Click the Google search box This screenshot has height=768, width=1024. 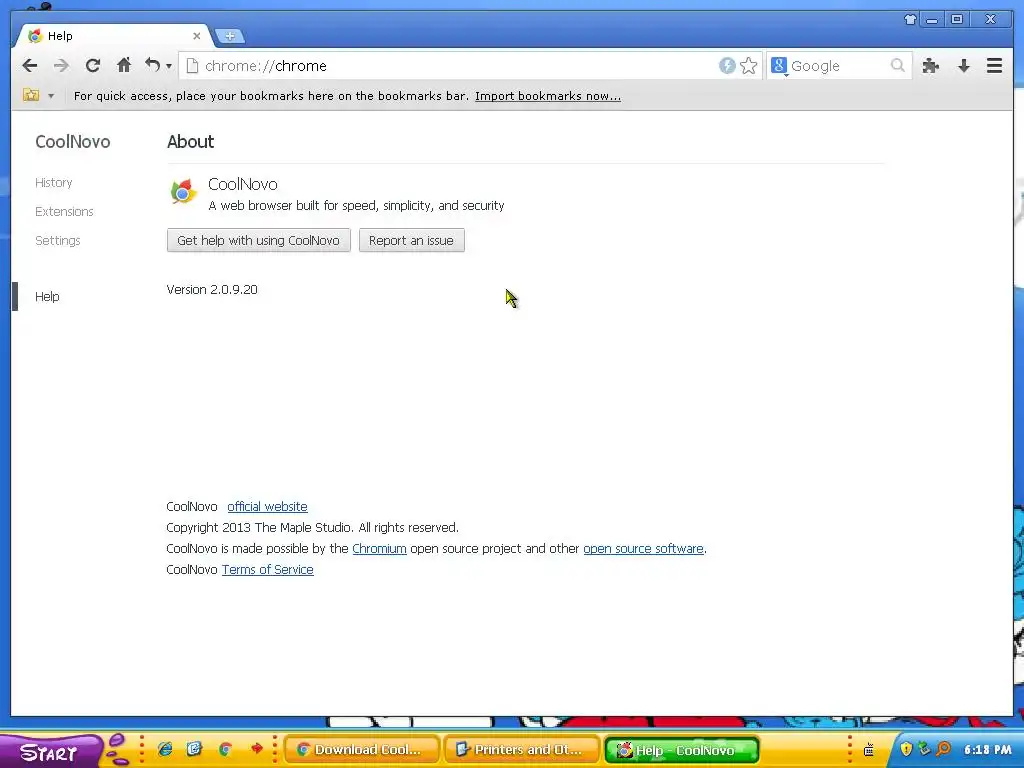[839, 66]
